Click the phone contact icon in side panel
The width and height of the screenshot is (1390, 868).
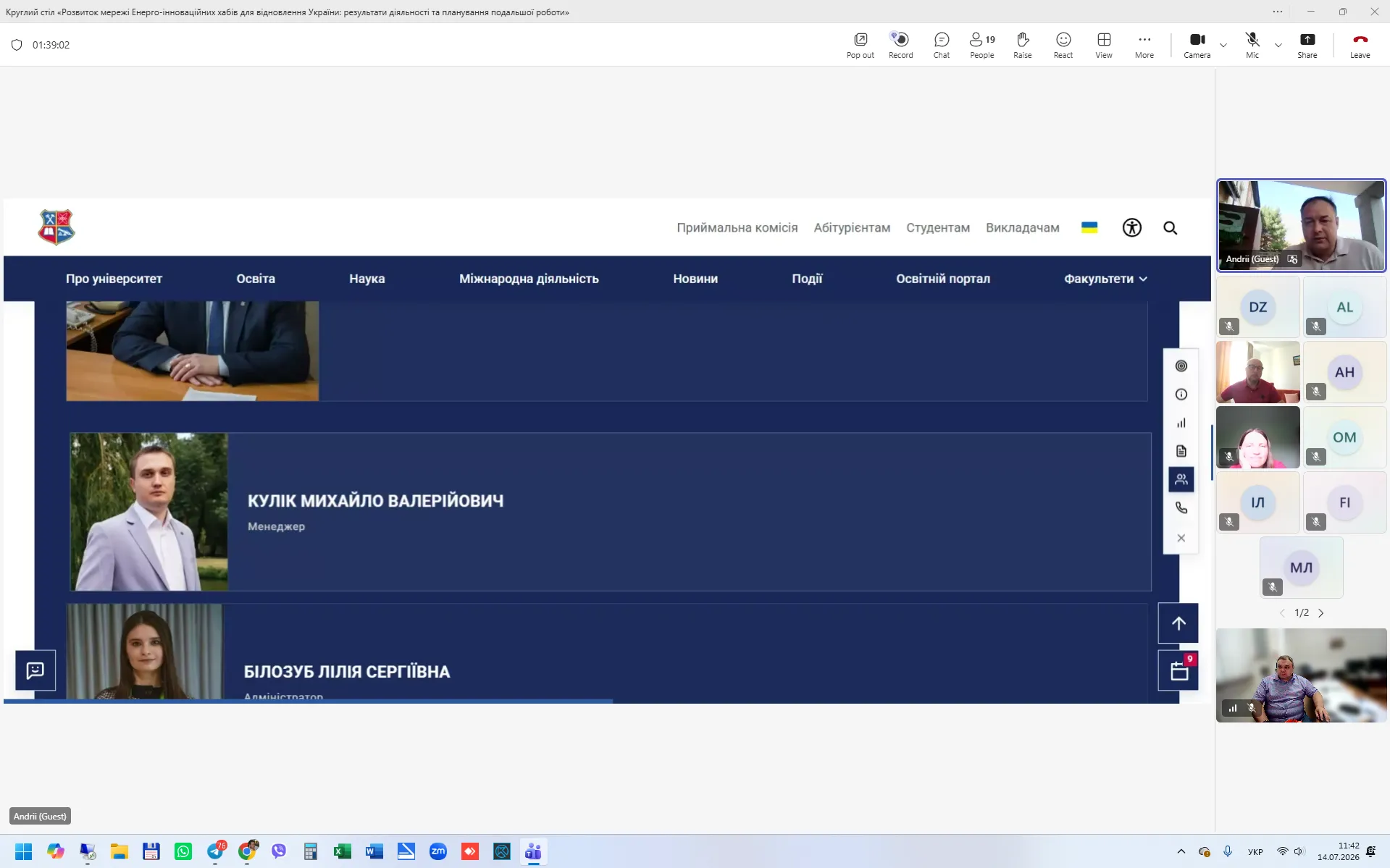tap(1181, 507)
